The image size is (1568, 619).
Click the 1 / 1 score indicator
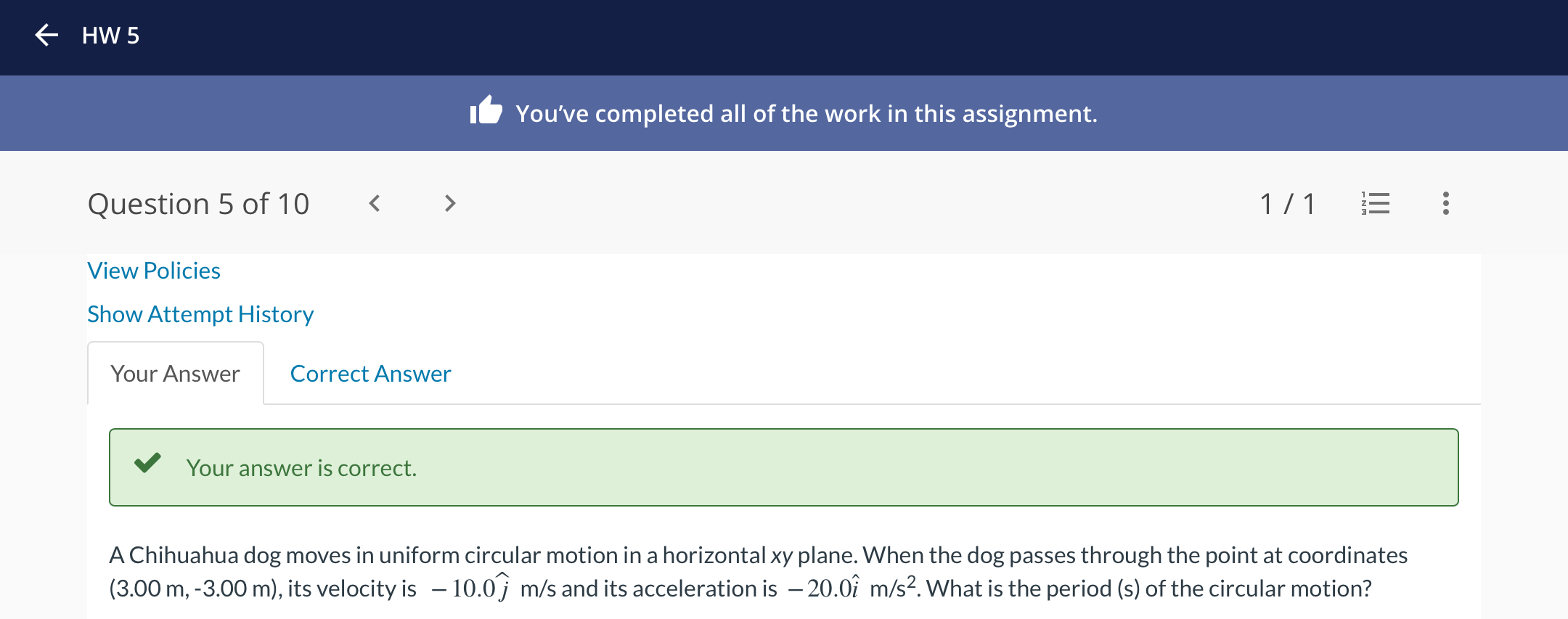click(x=1287, y=204)
